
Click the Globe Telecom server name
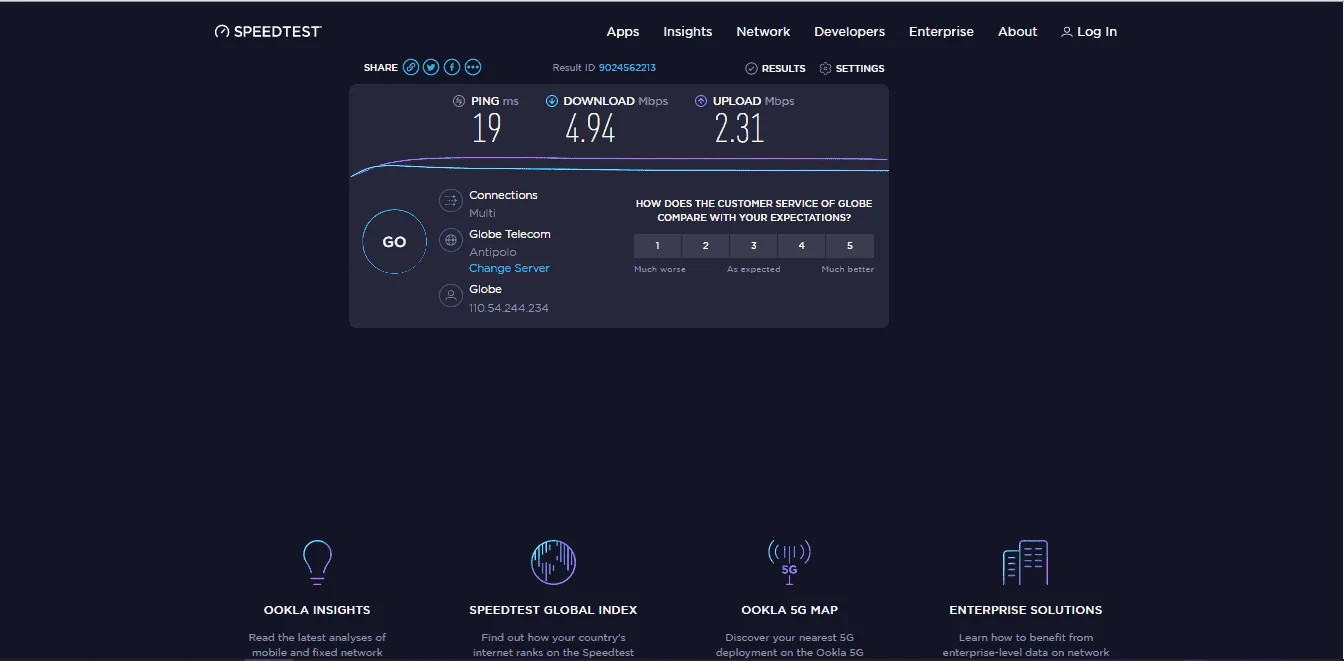coord(510,234)
